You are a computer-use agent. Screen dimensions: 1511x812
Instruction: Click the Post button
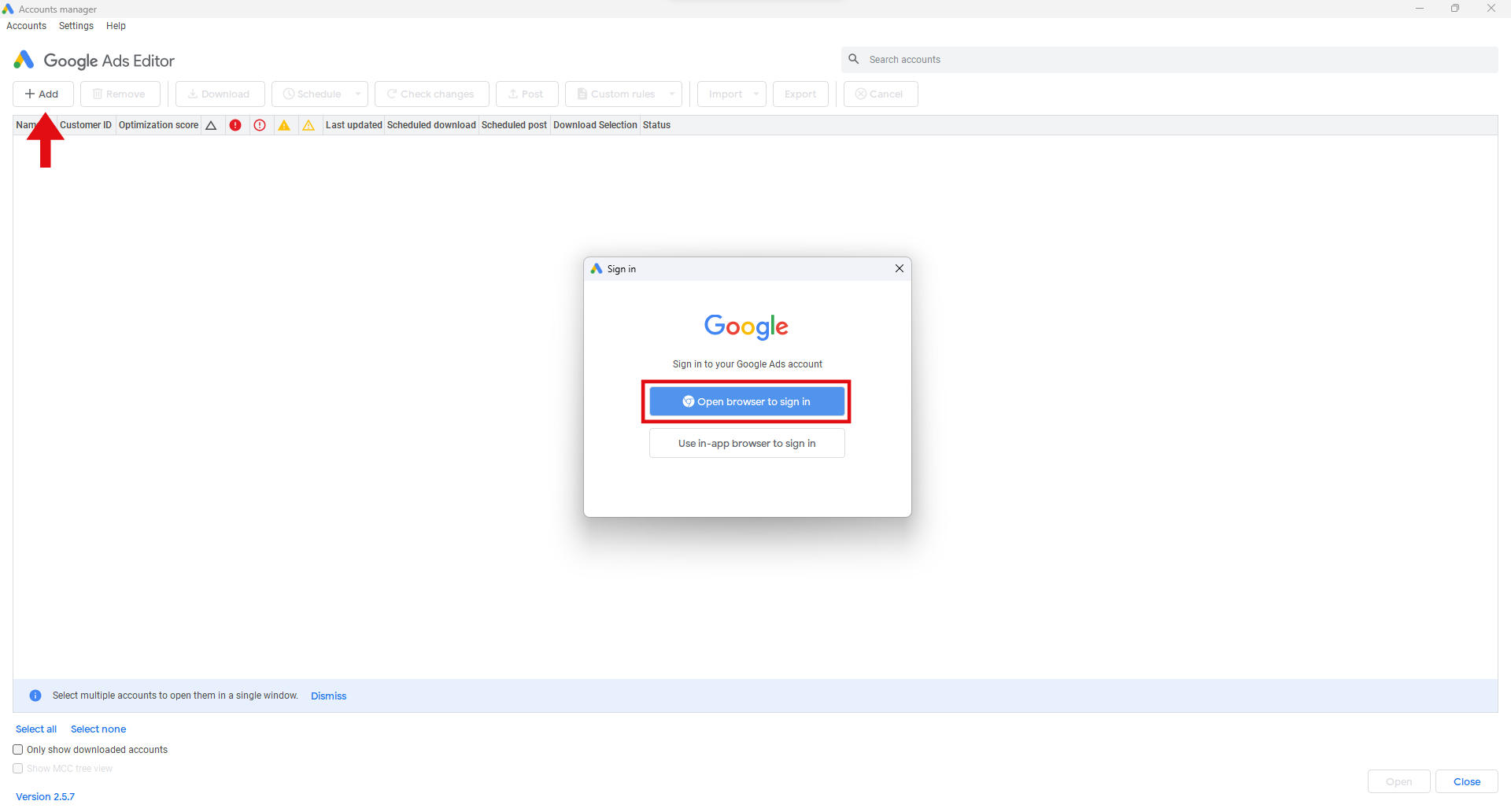(526, 94)
